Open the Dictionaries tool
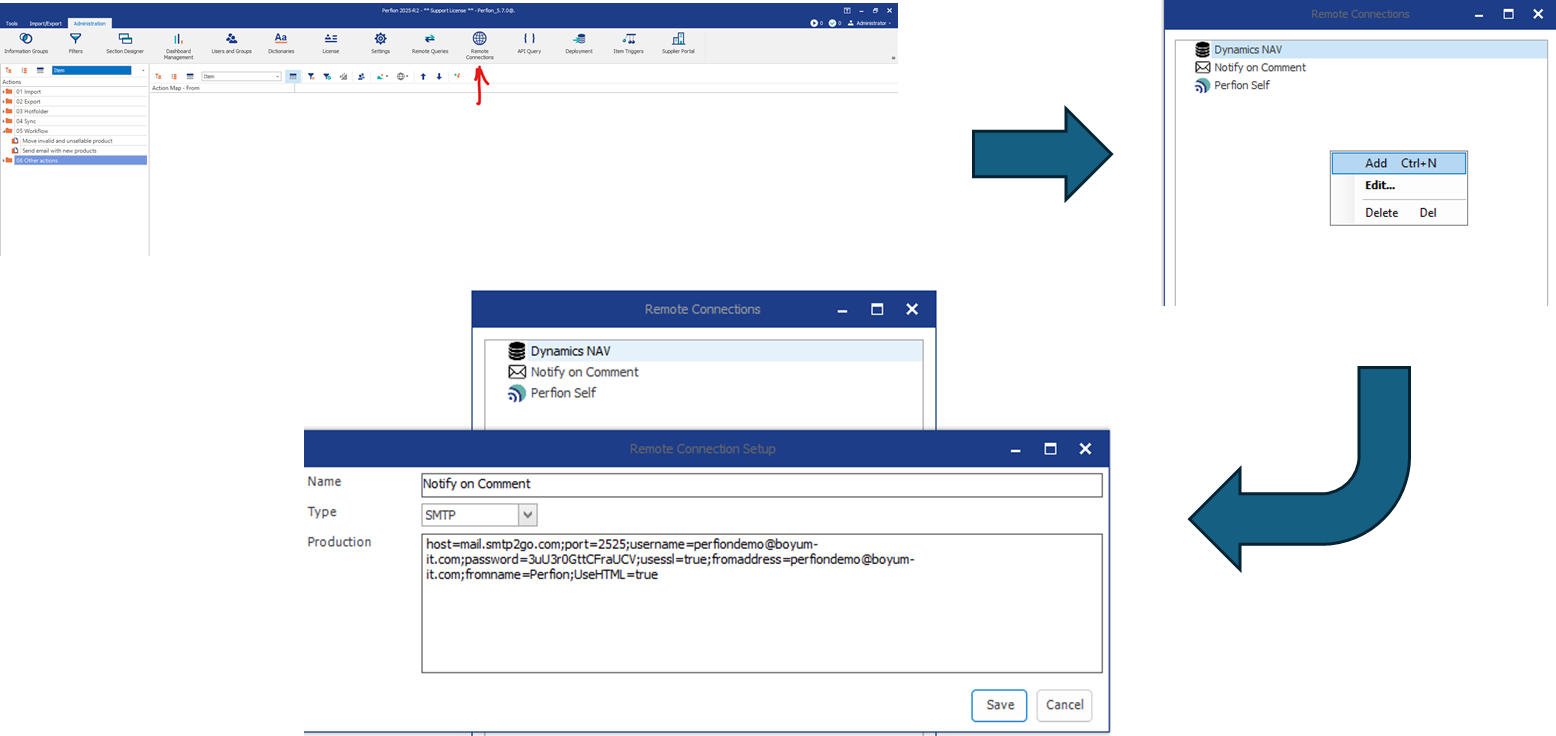This screenshot has height=736, width=1556. [281, 42]
